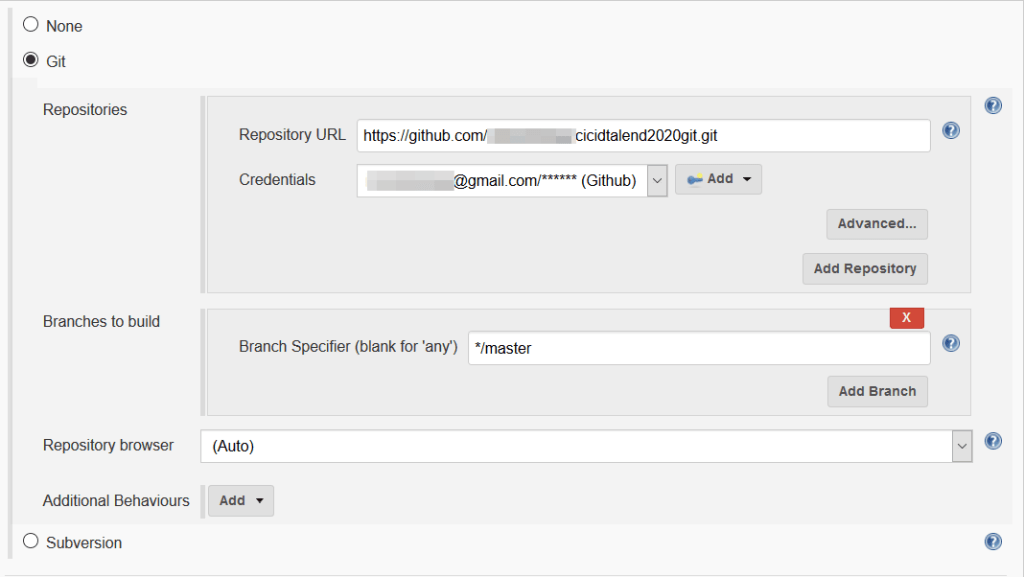This screenshot has width=1024, height=577.
Task: Open help icon for Subversion option
Action: click(993, 541)
